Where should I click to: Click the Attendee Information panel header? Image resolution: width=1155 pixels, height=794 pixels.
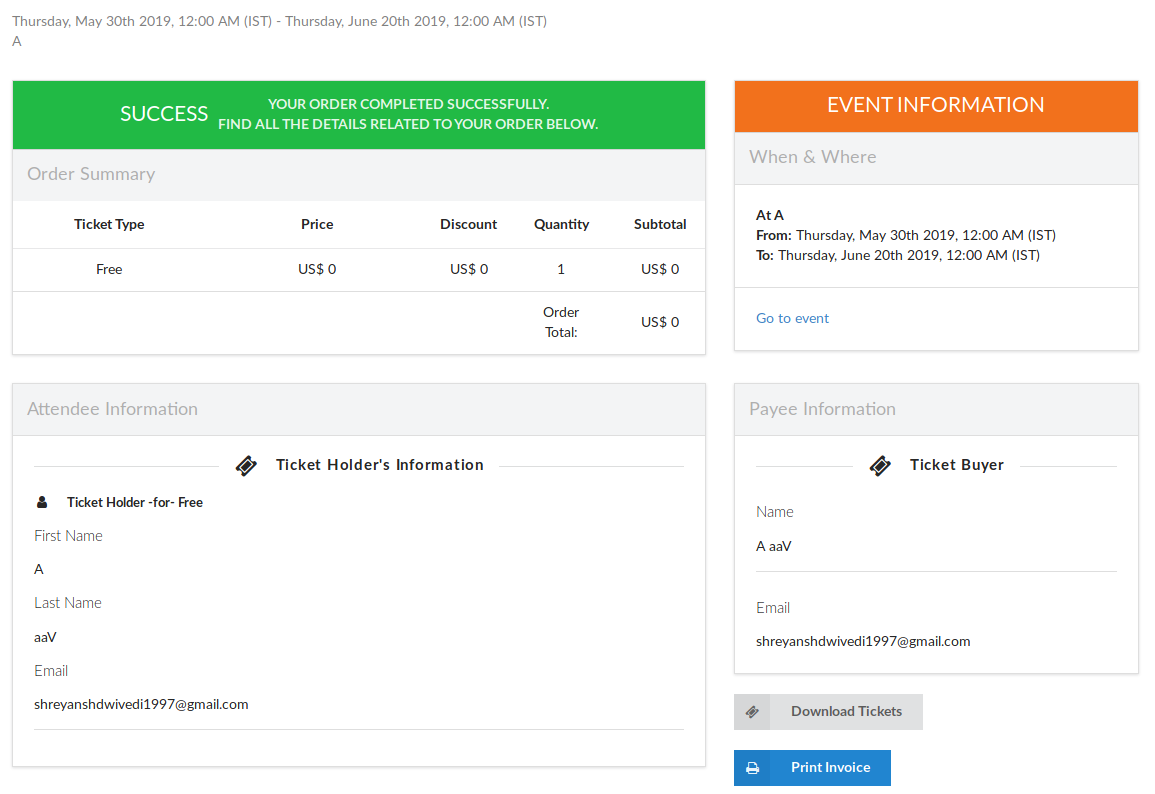pos(112,408)
